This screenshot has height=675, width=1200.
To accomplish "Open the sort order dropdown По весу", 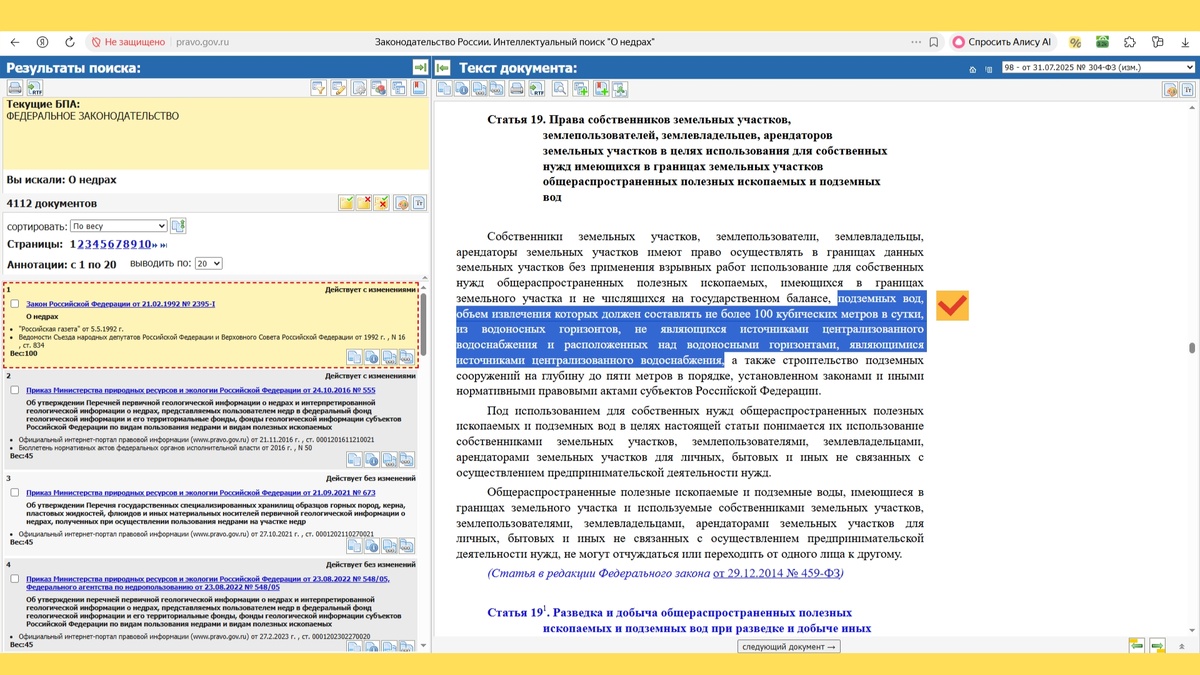I will [x=119, y=226].
